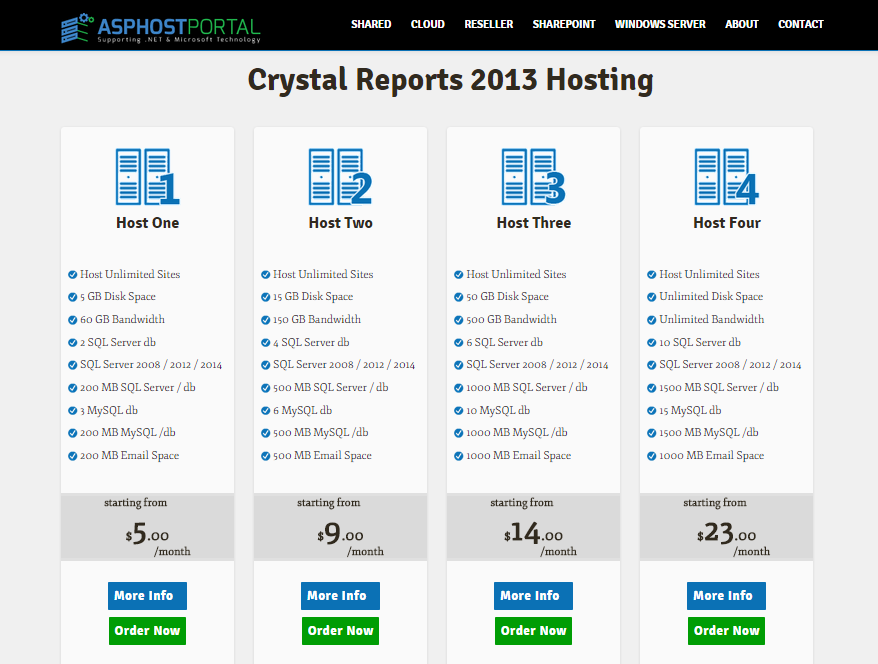Open the Cloud menu item
878x664 pixels.
pyautogui.click(x=428, y=24)
